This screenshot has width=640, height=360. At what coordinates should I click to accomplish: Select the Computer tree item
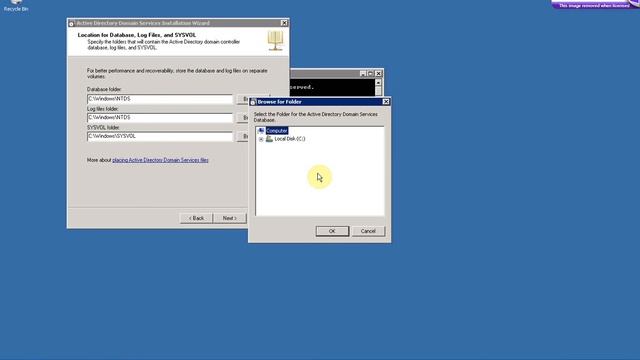click(x=277, y=131)
